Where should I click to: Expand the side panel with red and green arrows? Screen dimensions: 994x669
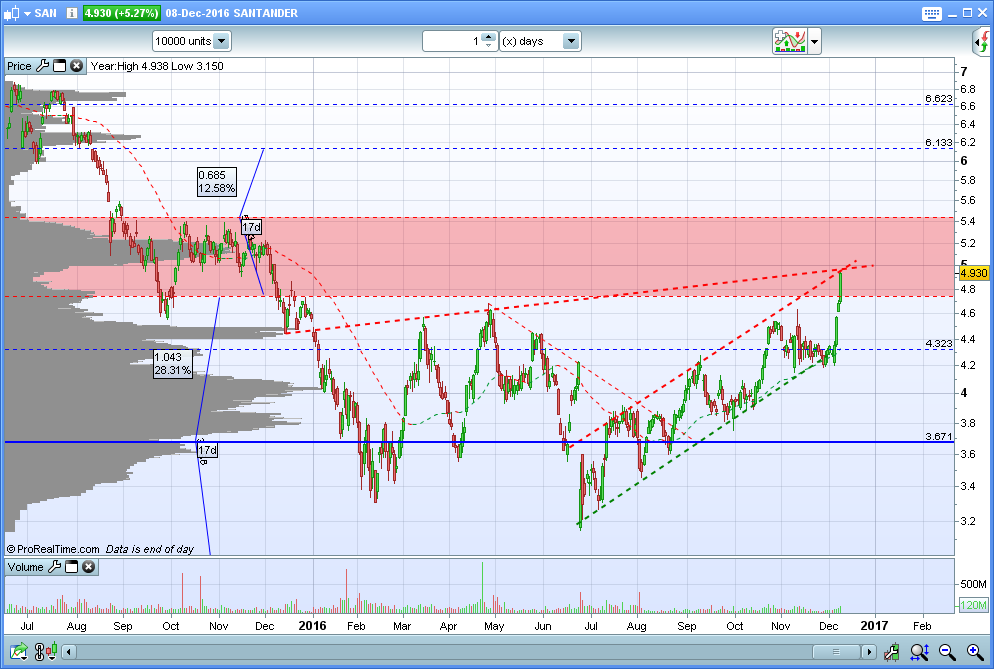981,42
